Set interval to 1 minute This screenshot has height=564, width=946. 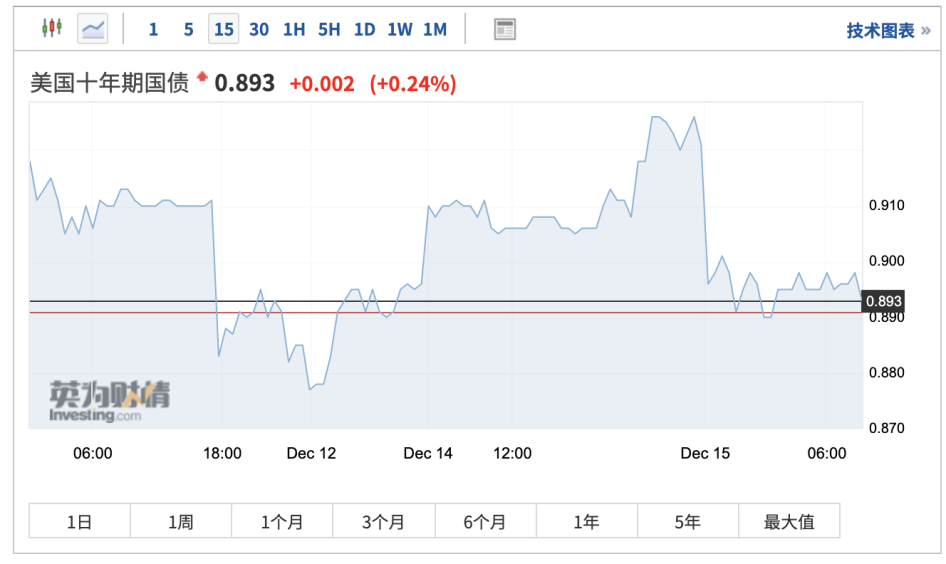pyautogui.click(x=153, y=29)
